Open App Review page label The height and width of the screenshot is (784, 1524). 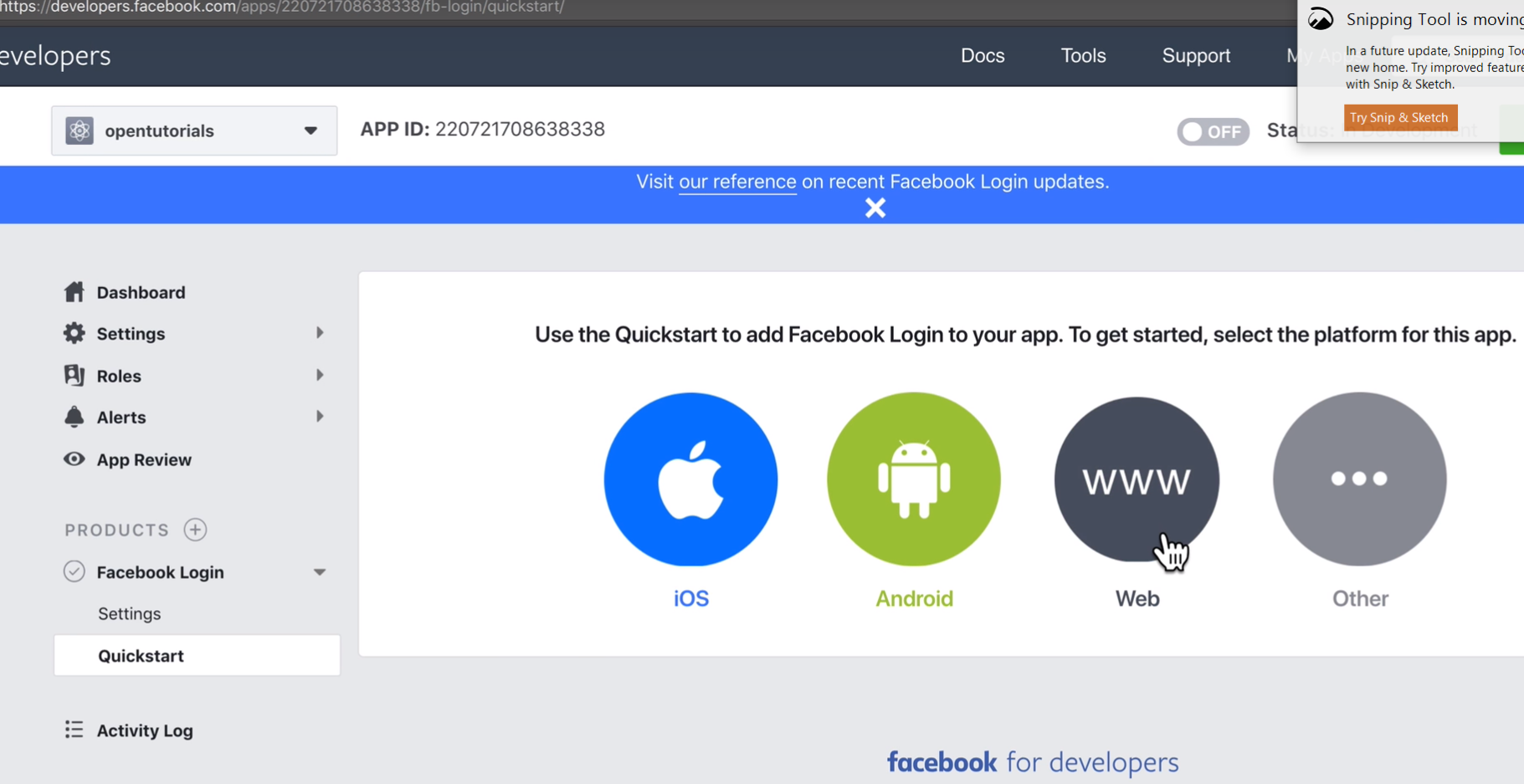[144, 459]
